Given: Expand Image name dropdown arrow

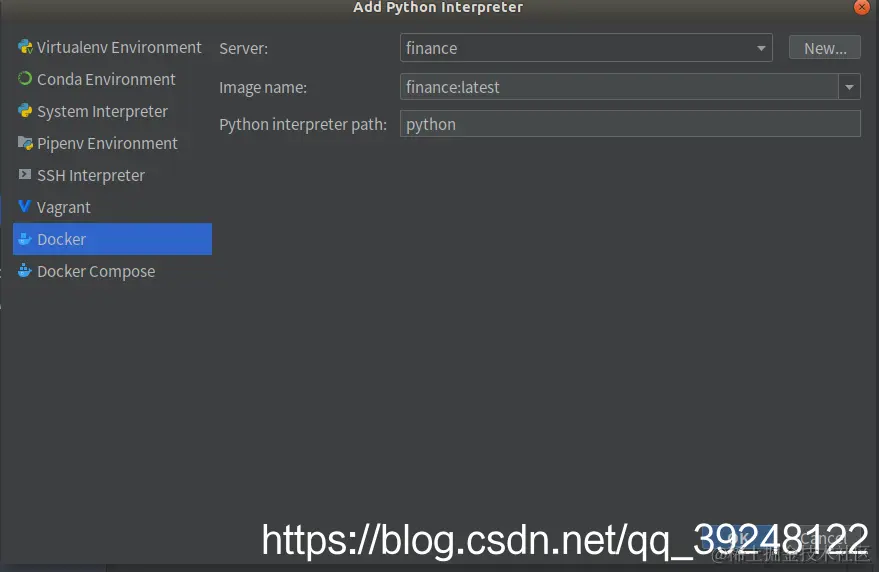Looking at the screenshot, I should coord(849,87).
